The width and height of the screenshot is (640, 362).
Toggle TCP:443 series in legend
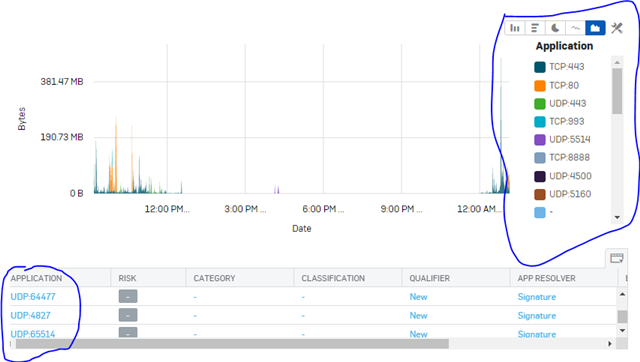click(559, 67)
